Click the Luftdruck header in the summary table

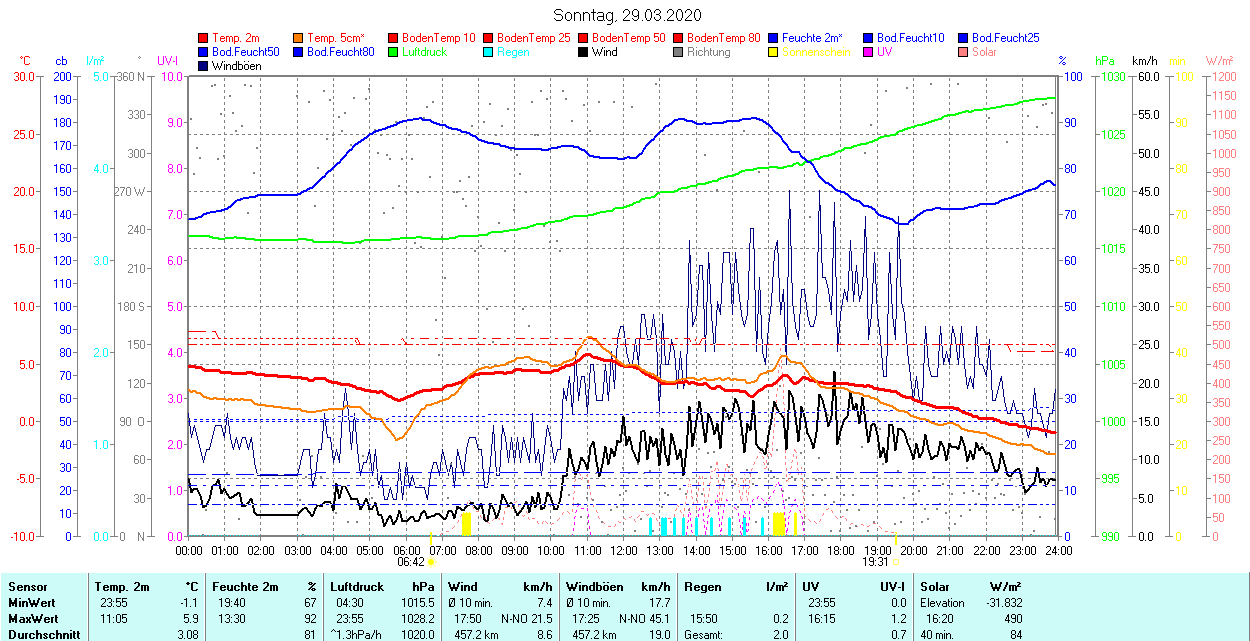pos(356,587)
